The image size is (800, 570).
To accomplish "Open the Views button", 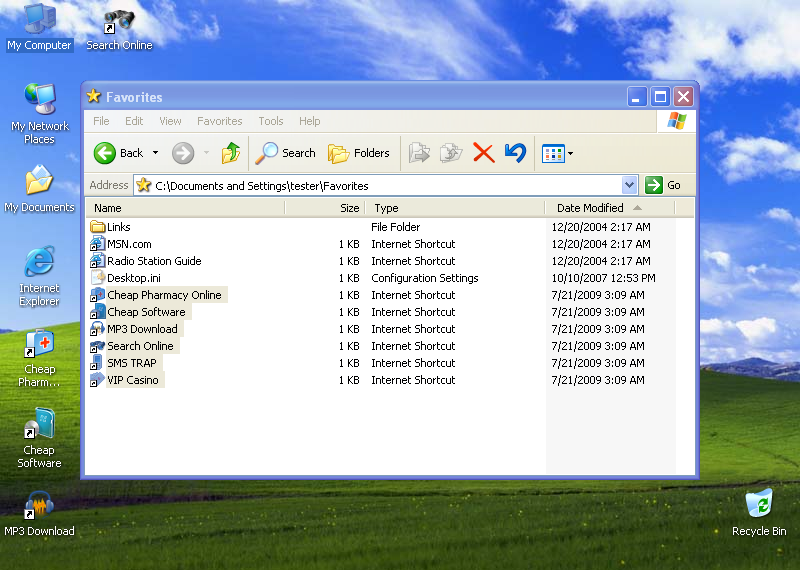I will coord(553,153).
